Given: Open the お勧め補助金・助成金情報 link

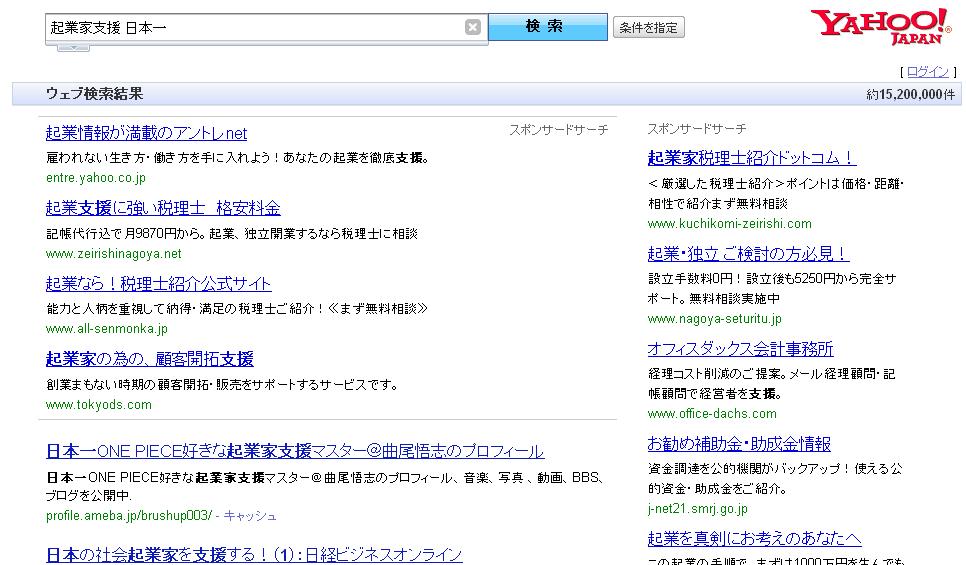Looking at the screenshot, I should tap(739, 444).
